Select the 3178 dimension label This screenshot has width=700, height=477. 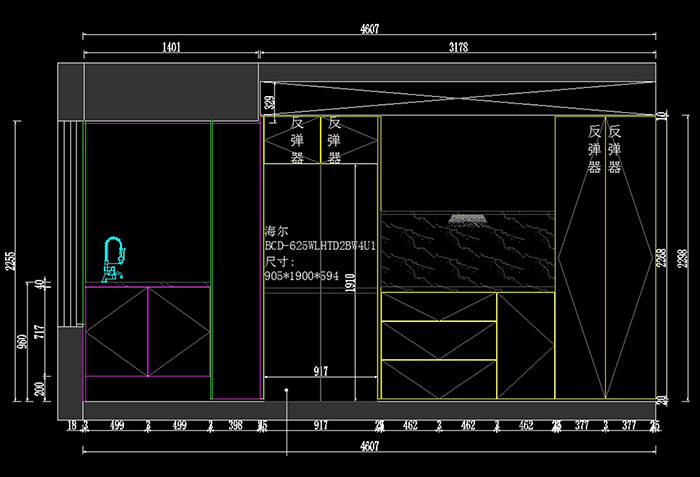(x=458, y=47)
